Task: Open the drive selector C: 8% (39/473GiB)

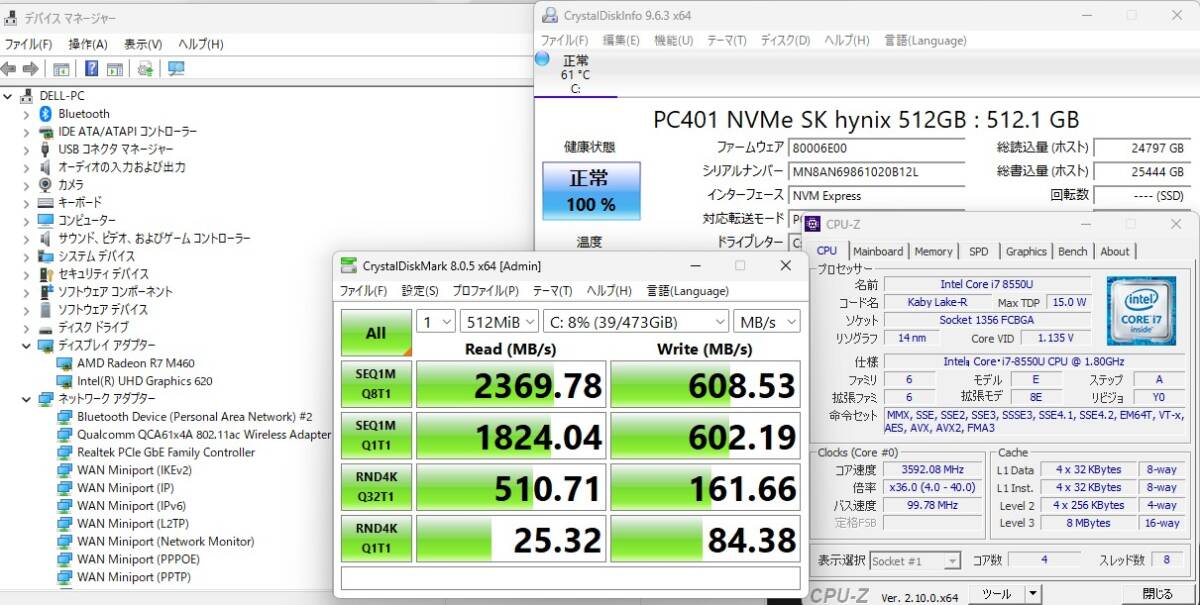Action: [x=635, y=322]
